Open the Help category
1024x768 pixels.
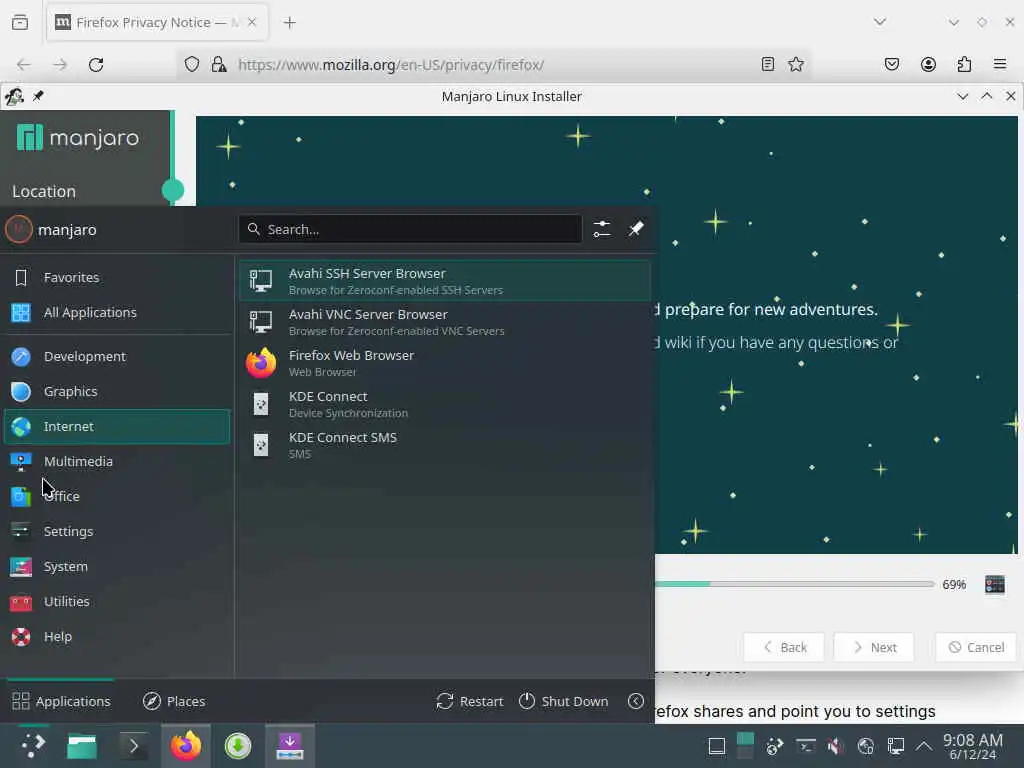(117, 637)
